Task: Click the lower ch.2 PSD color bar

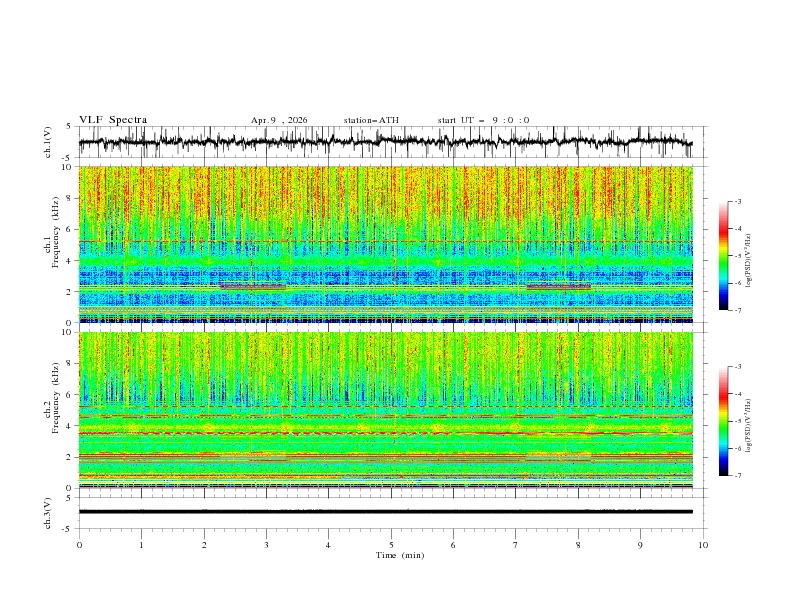Action: pyautogui.click(x=723, y=421)
